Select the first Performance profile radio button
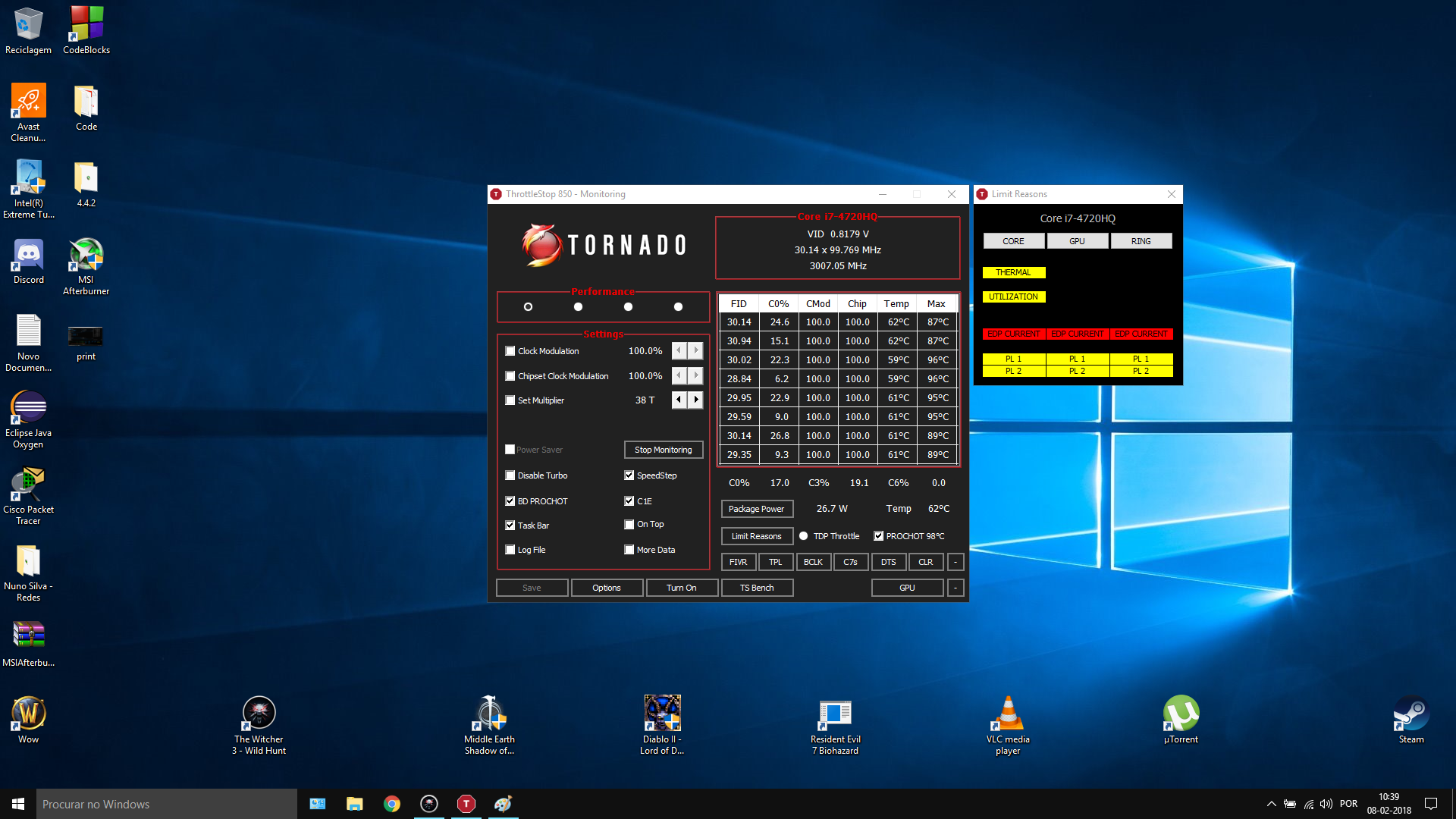Viewport: 1456px width, 819px height. pyautogui.click(x=528, y=307)
